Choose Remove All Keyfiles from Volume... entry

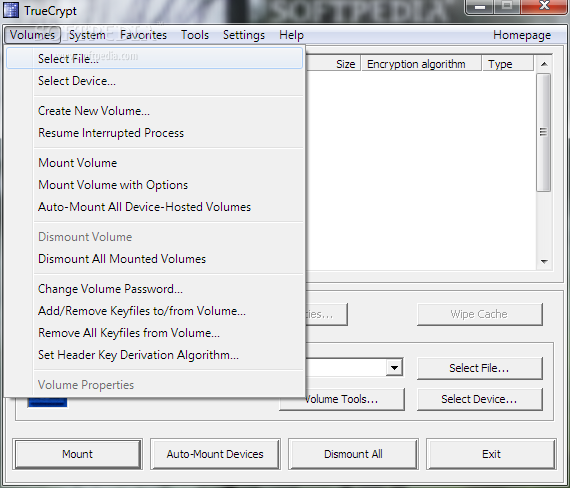[154, 333]
